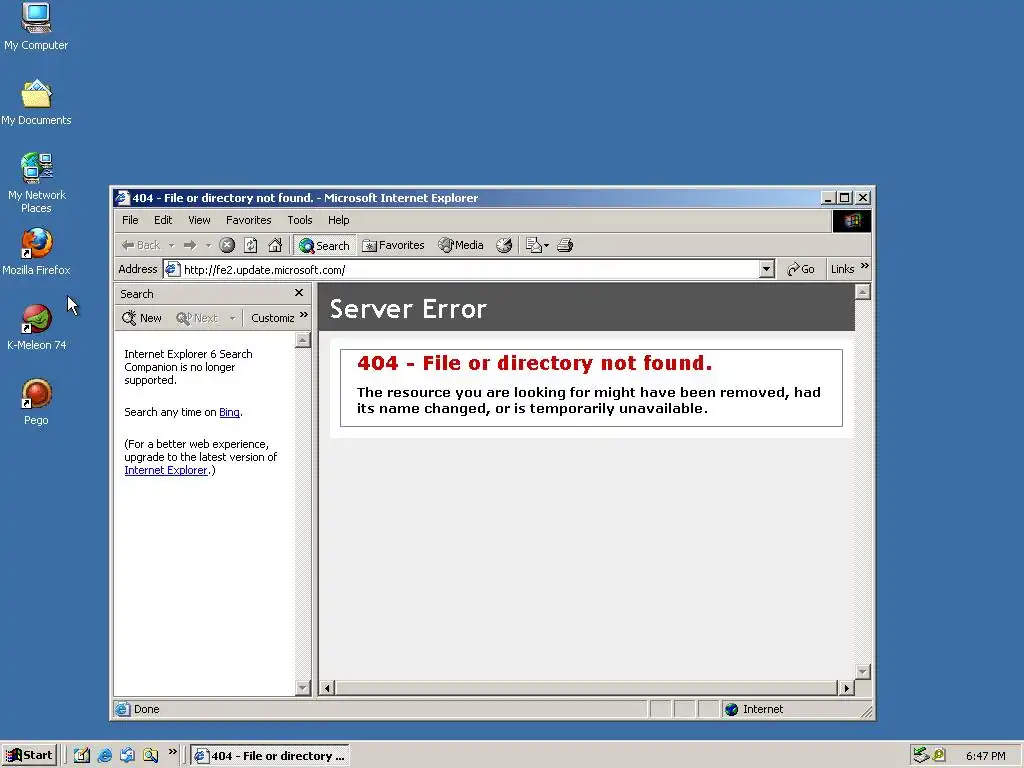The height and width of the screenshot is (768, 1024).
Task: Click the Forward arrow button
Action: (x=190, y=246)
